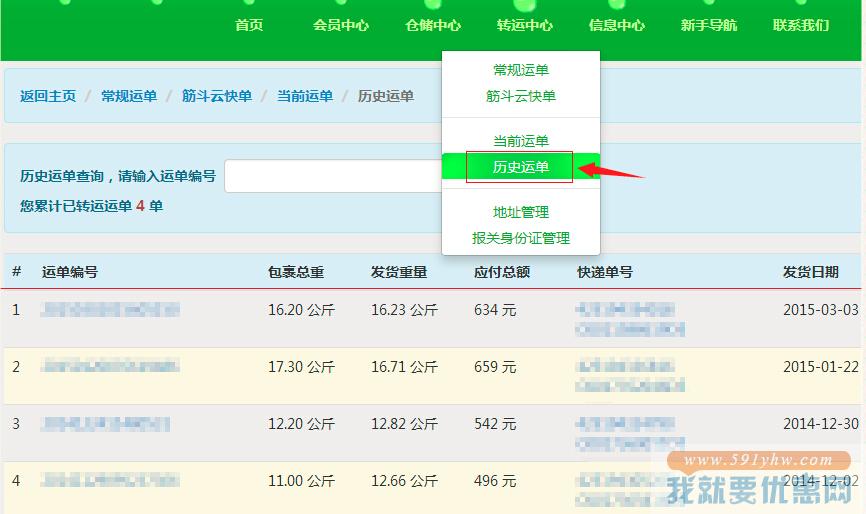Click the 12.82 公斤 shipping weight cell
The image size is (866, 514).
tap(404, 423)
